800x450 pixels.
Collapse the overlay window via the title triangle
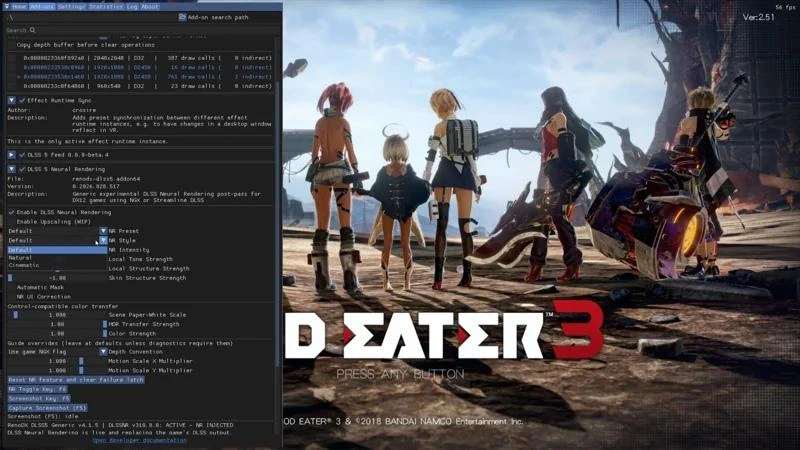tap(7, 7)
